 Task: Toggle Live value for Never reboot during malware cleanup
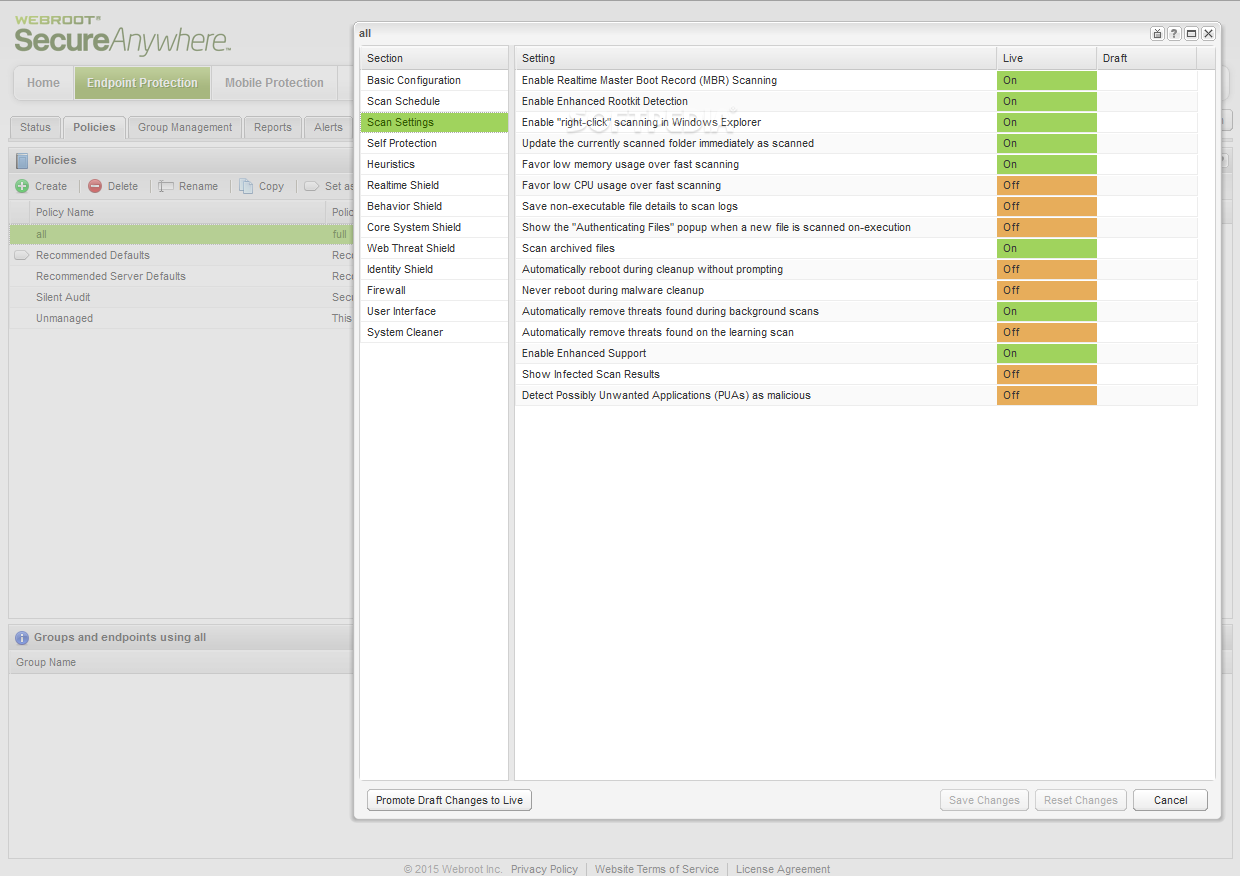[x=1046, y=290]
